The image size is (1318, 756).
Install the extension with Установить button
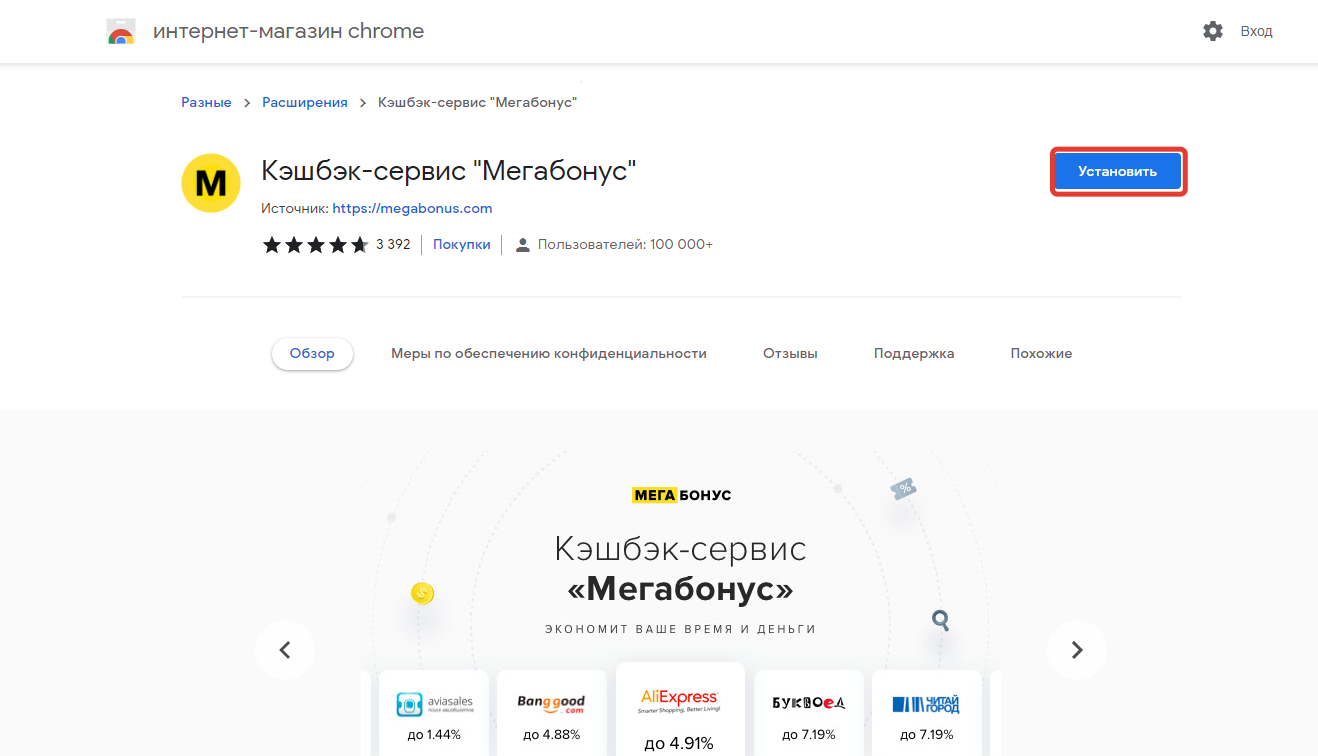tap(1118, 172)
